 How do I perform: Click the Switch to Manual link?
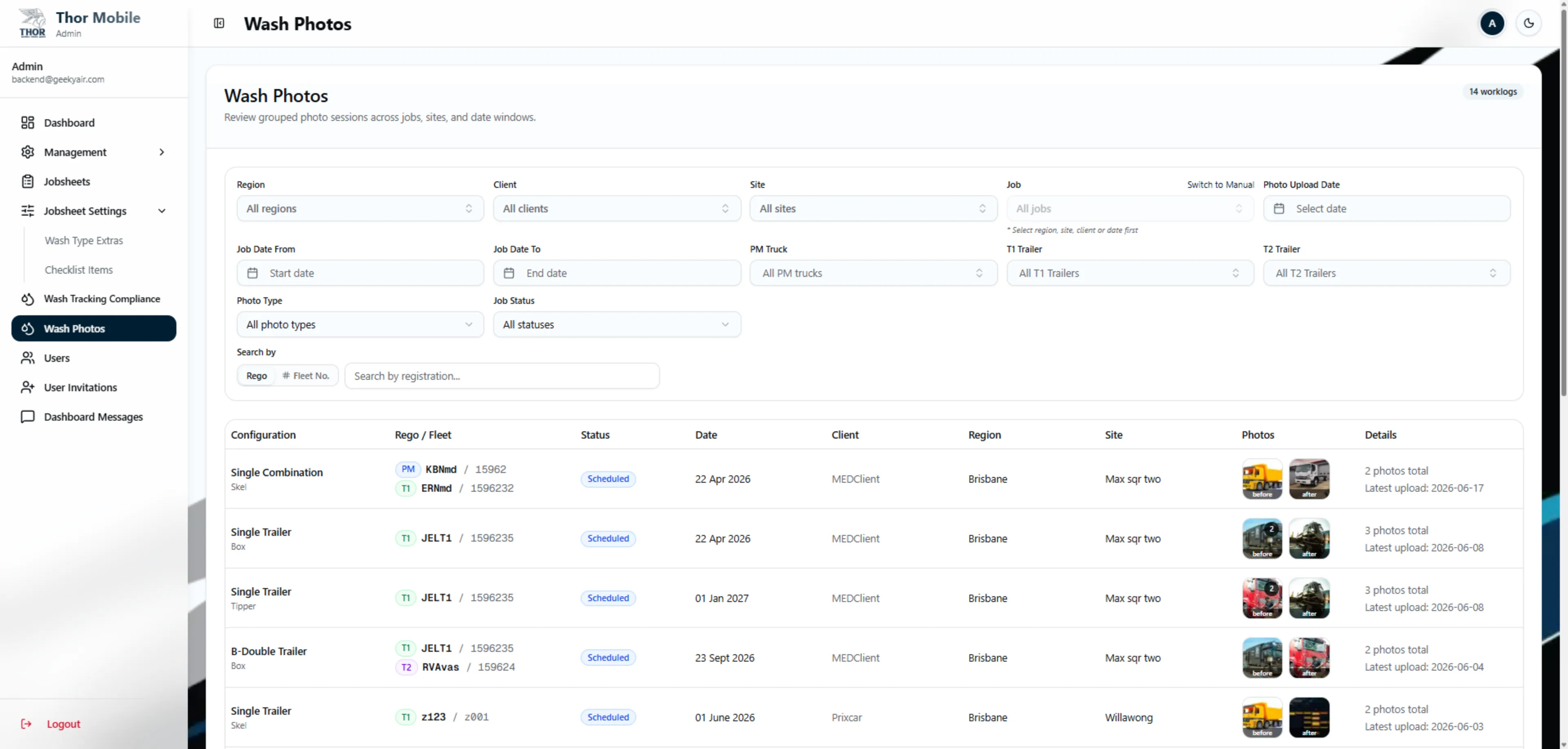click(x=1220, y=185)
